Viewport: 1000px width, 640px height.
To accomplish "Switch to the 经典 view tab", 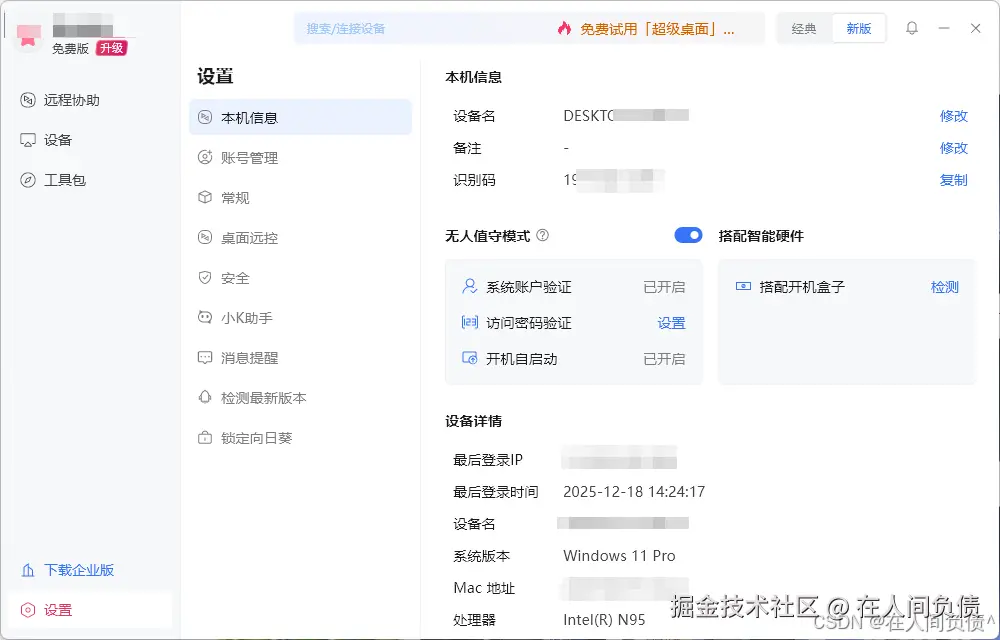I will [x=803, y=28].
